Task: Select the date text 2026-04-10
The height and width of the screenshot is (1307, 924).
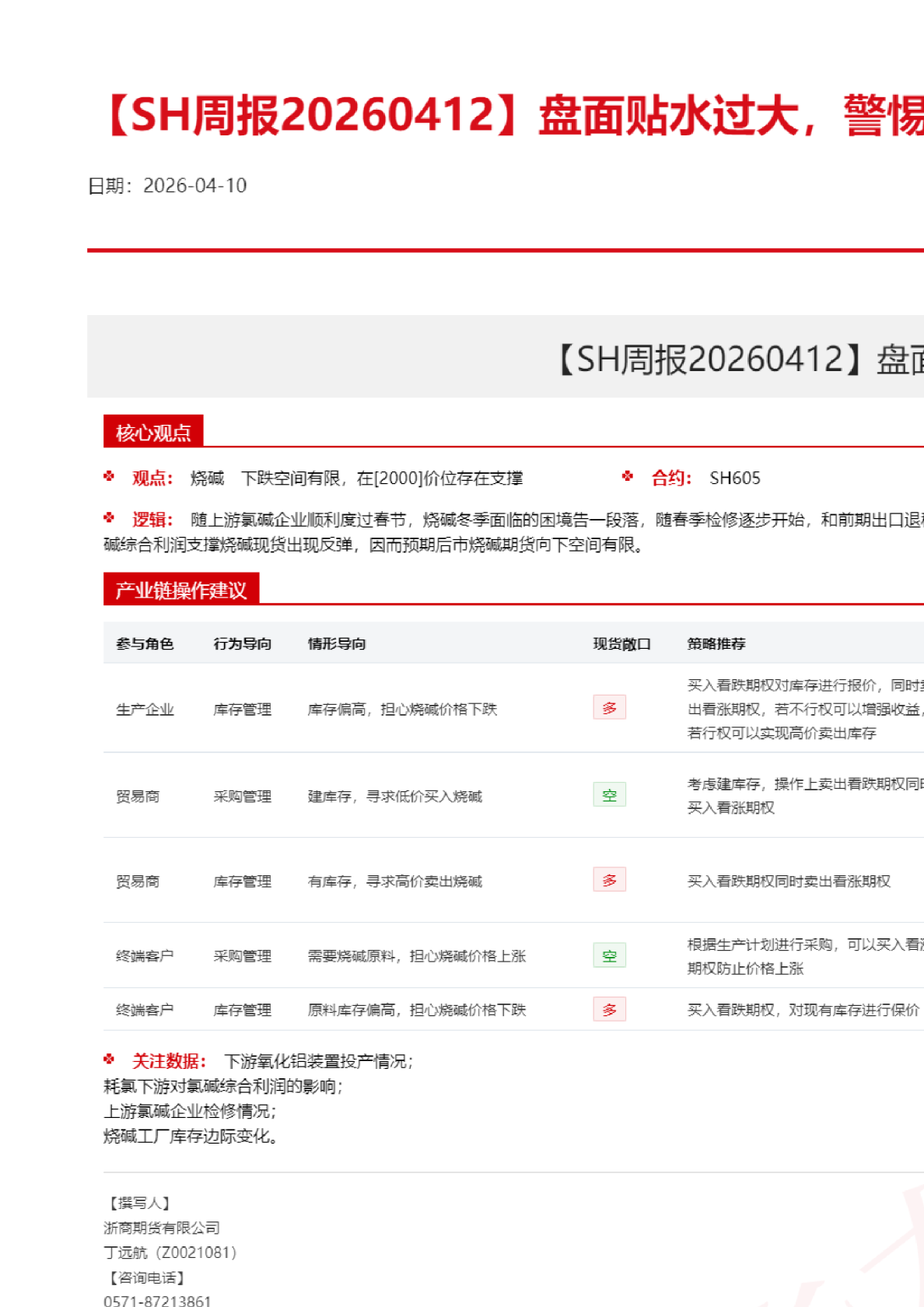Action: click(x=195, y=185)
